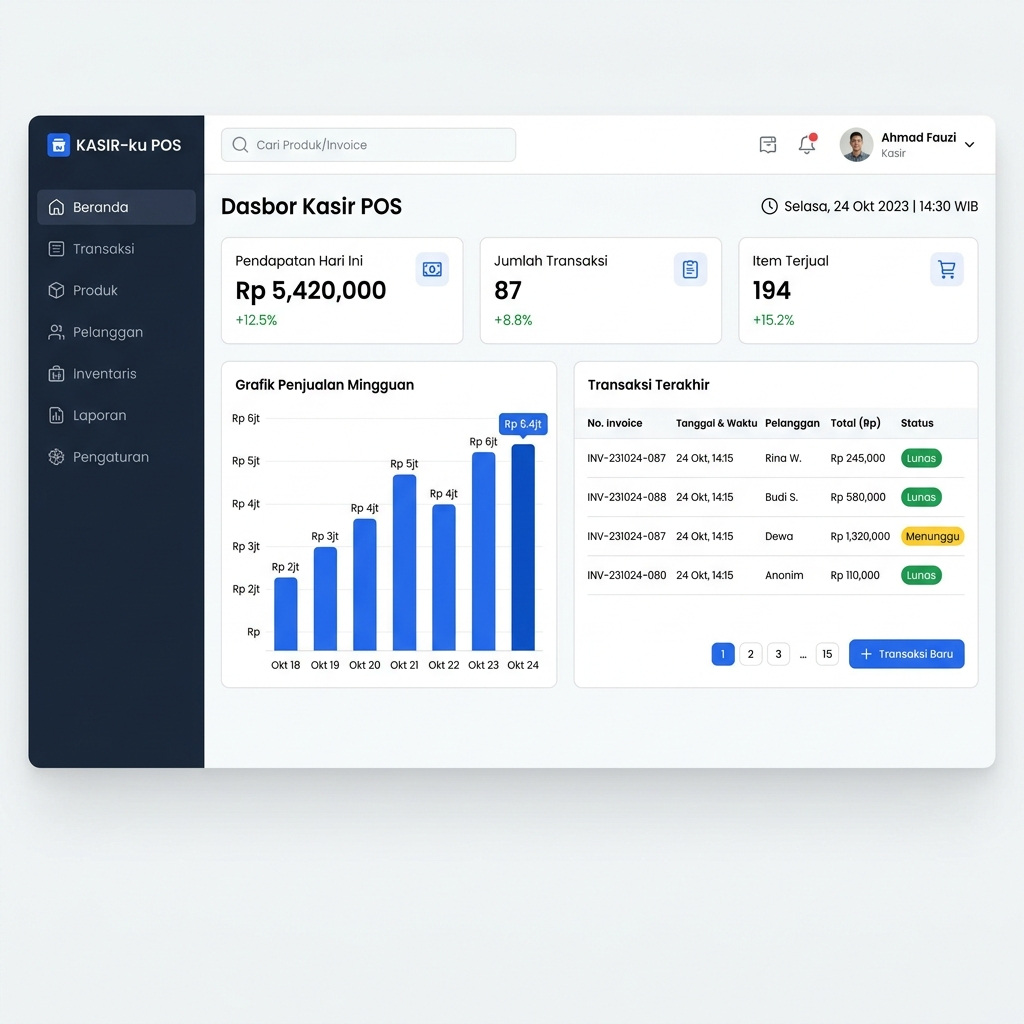
Task: Open the Beranda home menu
Action: (116, 207)
